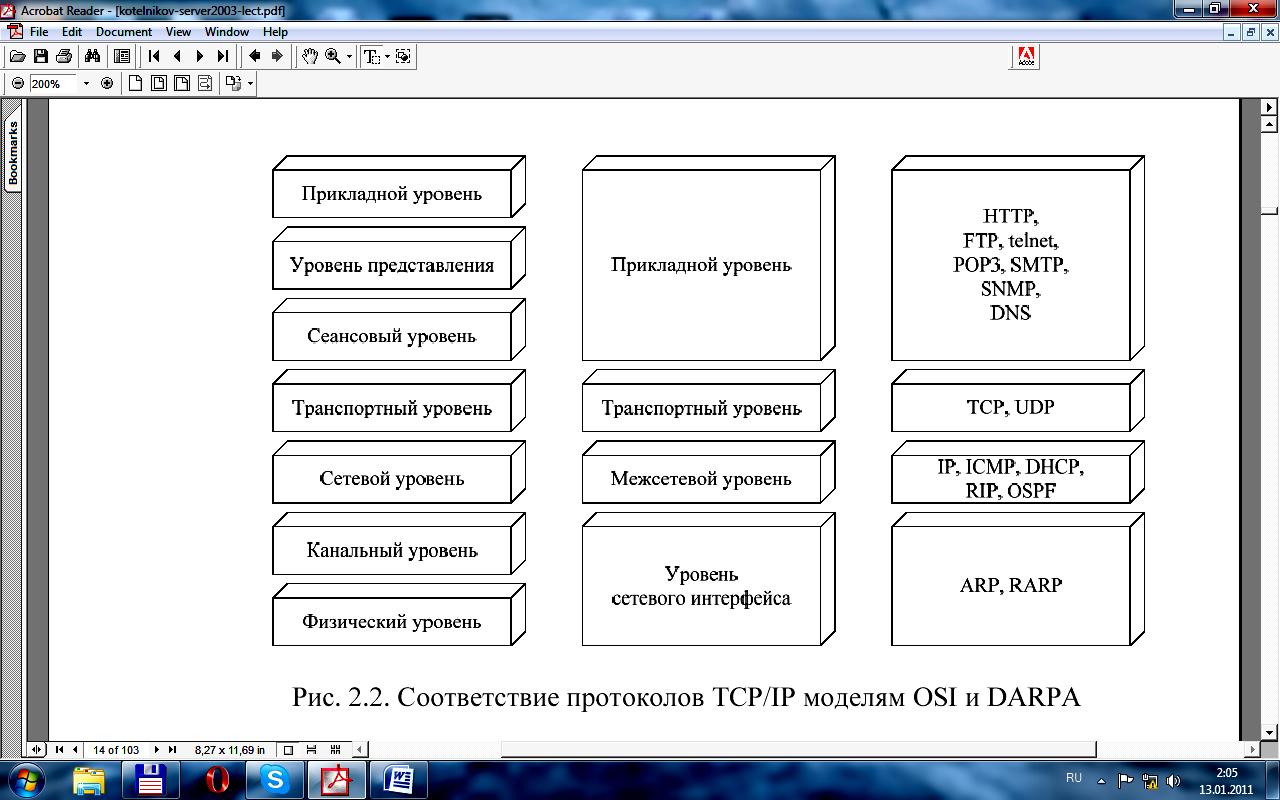Go to first page from the top toolbar
This screenshot has height=800, width=1280.
pyautogui.click(x=154, y=56)
